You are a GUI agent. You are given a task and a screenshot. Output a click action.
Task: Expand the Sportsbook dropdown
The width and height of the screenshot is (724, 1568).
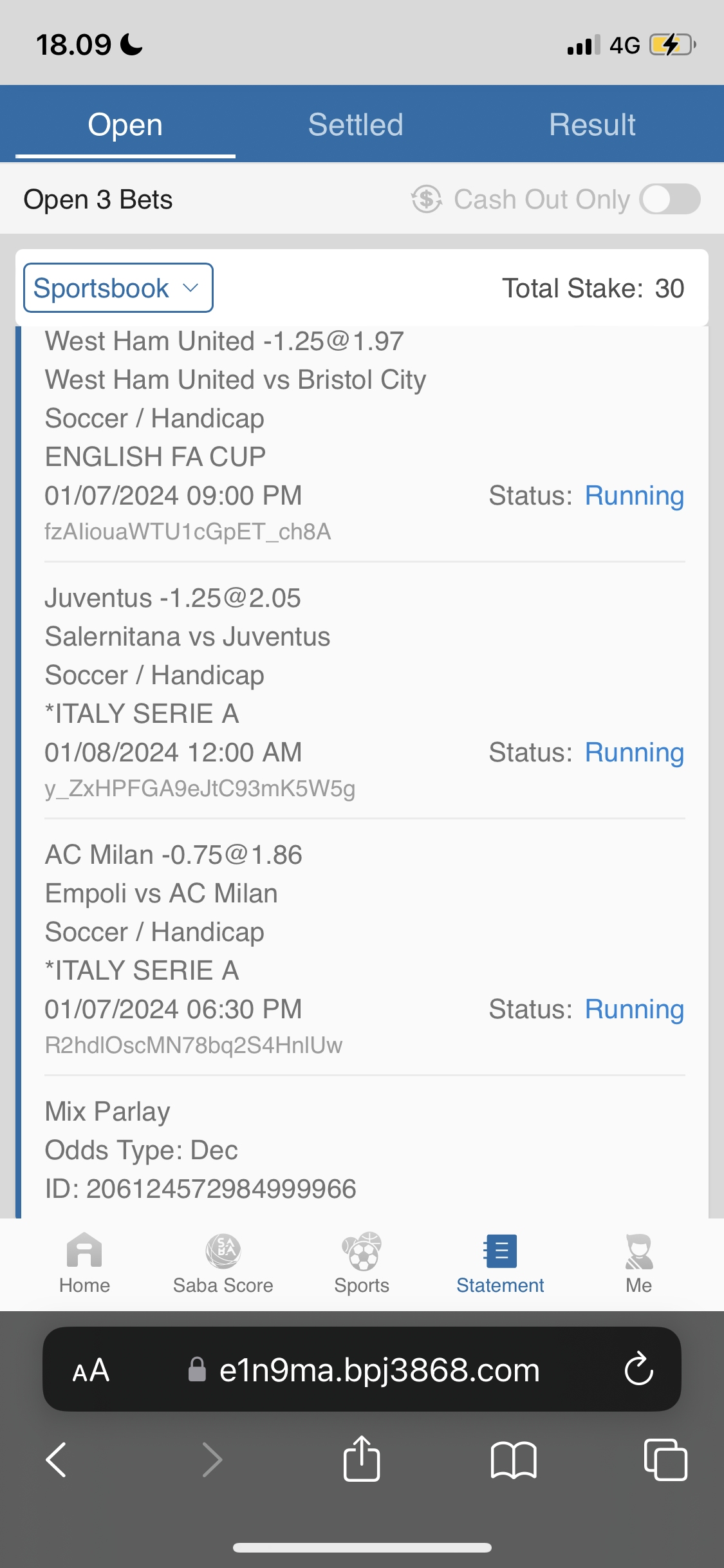[118, 288]
